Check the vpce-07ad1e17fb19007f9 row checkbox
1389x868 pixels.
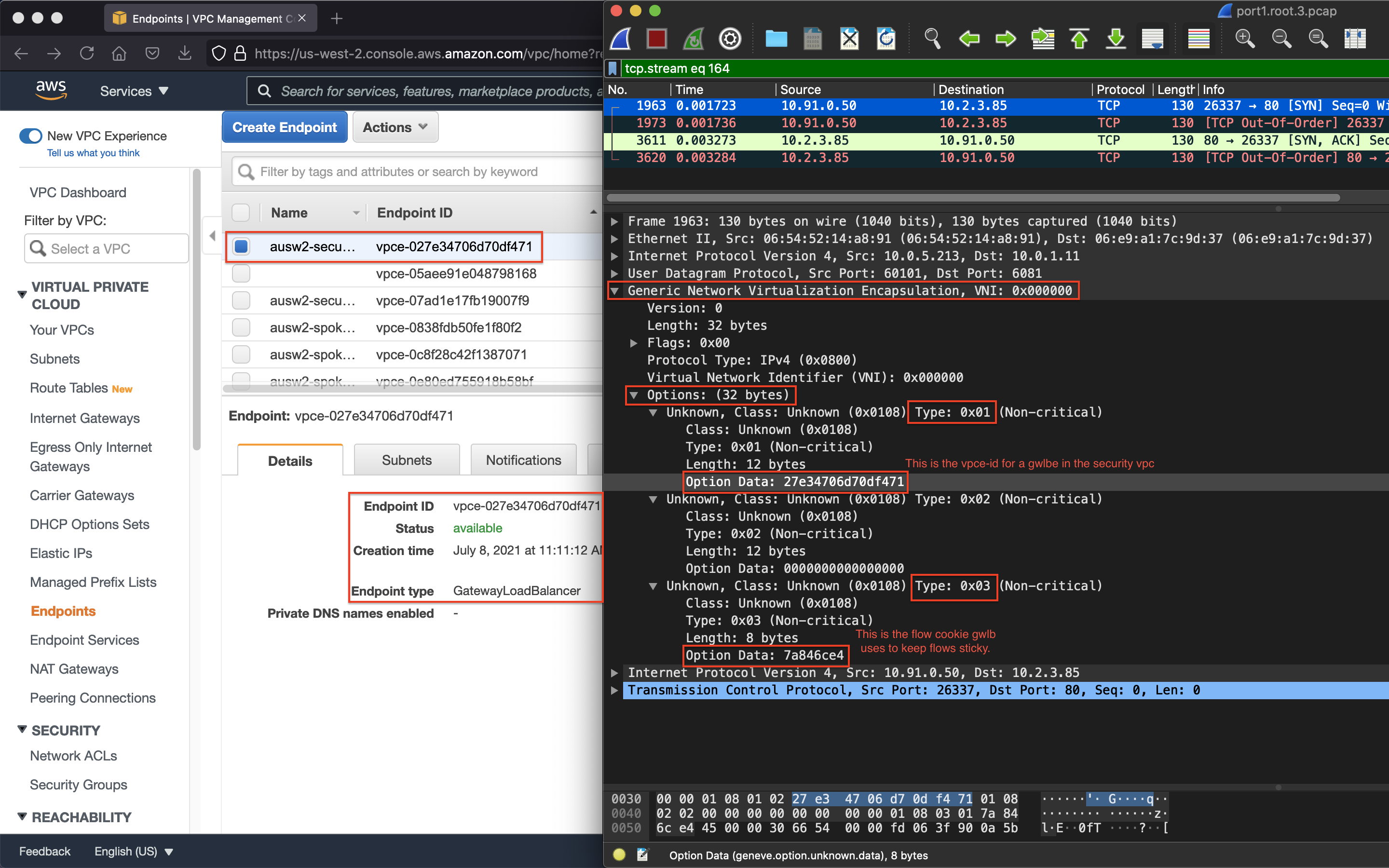tap(241, 300)
